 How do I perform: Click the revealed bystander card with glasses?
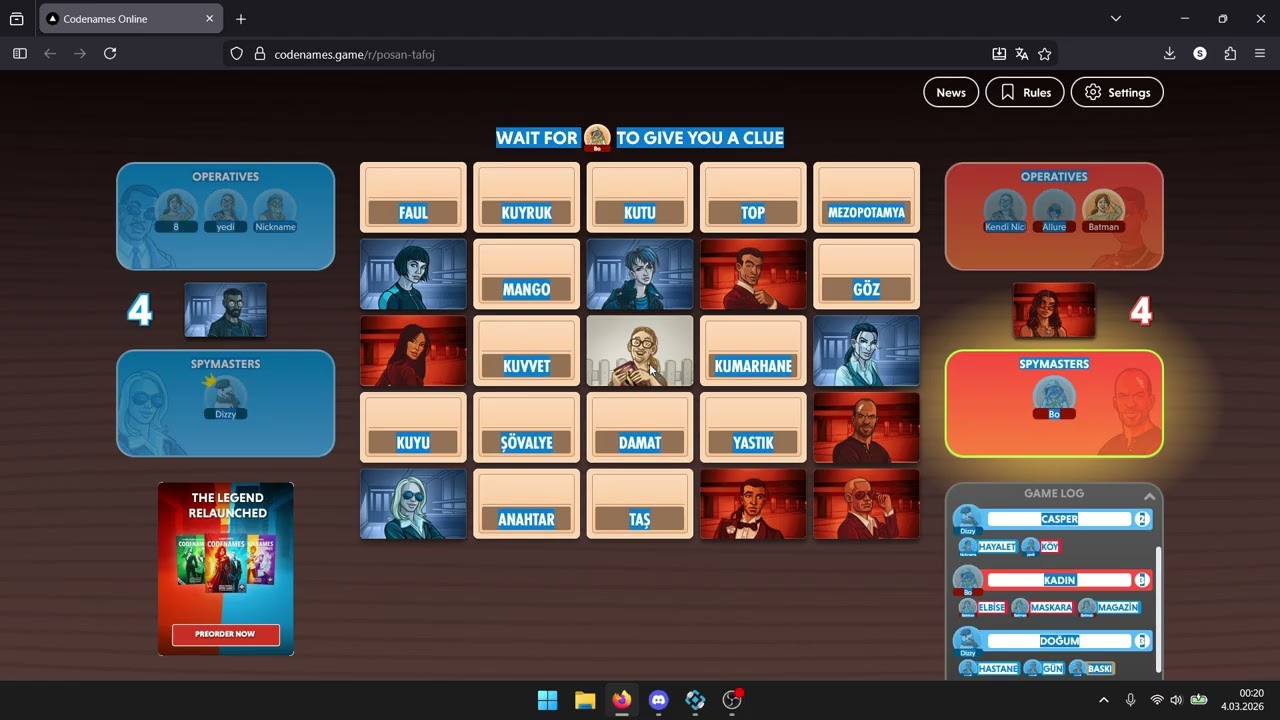(640, 351)
